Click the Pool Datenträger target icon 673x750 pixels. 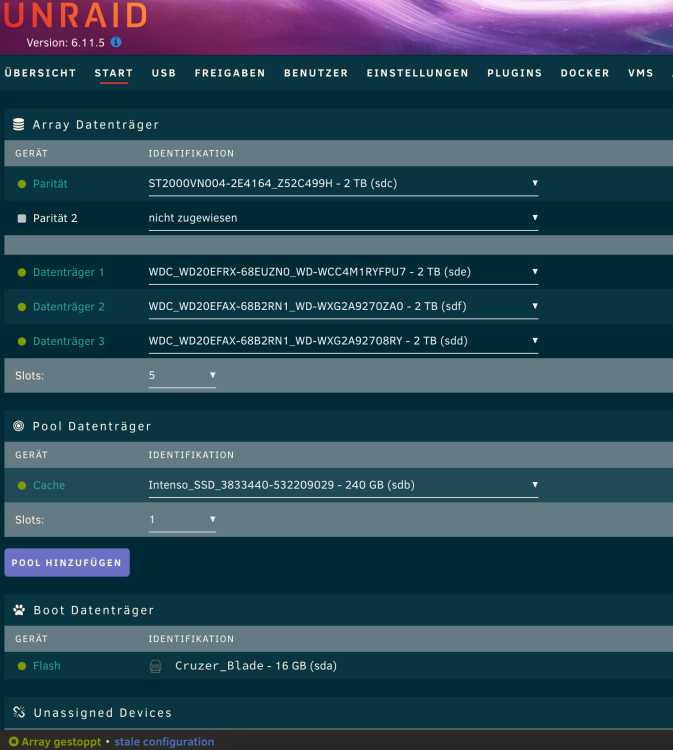19,426
